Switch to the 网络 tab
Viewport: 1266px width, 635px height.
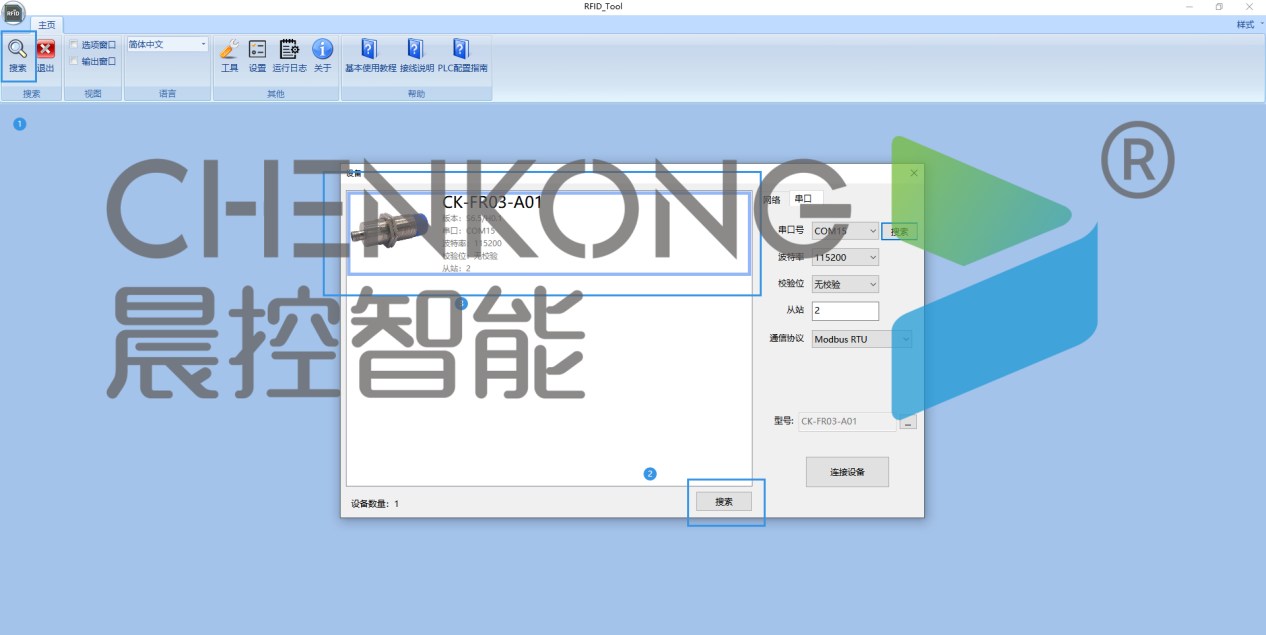[x=771, y=199]
